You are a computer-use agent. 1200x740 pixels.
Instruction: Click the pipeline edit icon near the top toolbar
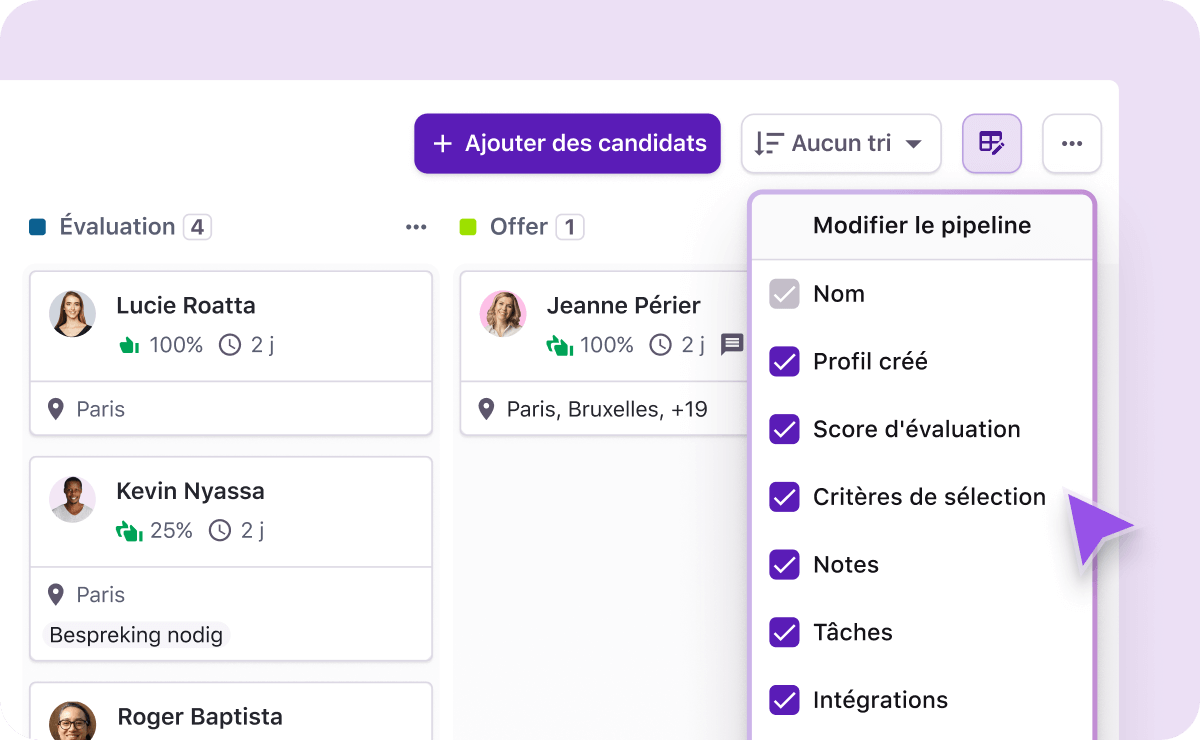(991, 143)
